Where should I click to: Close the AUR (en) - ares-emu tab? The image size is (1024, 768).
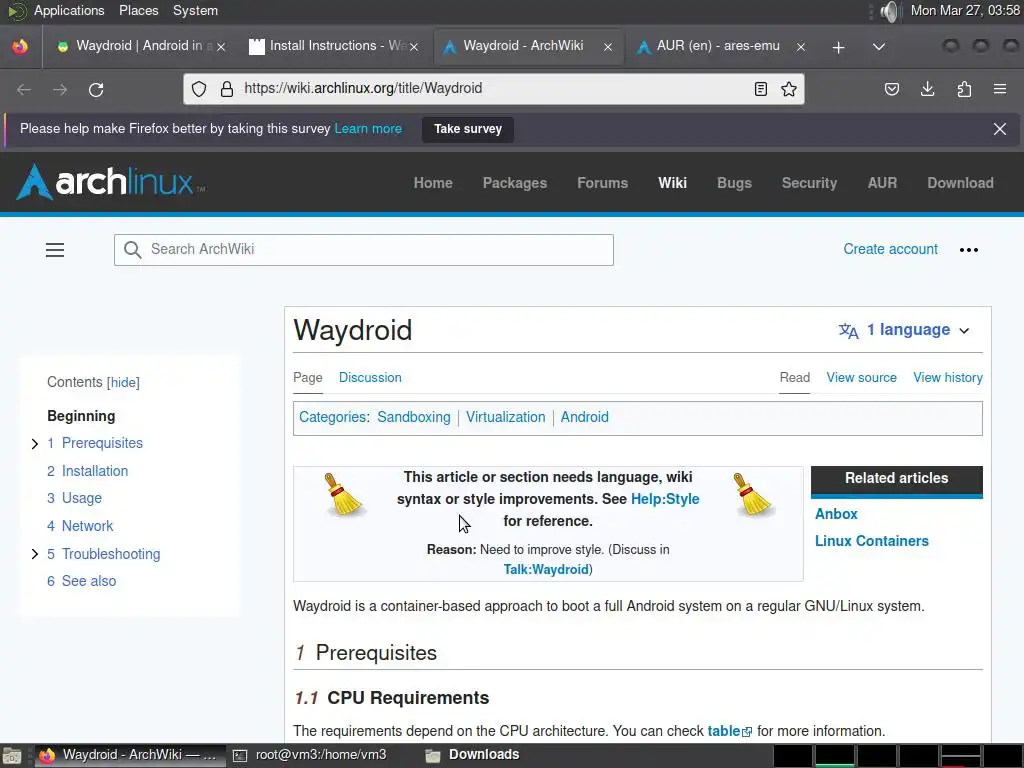801,47
